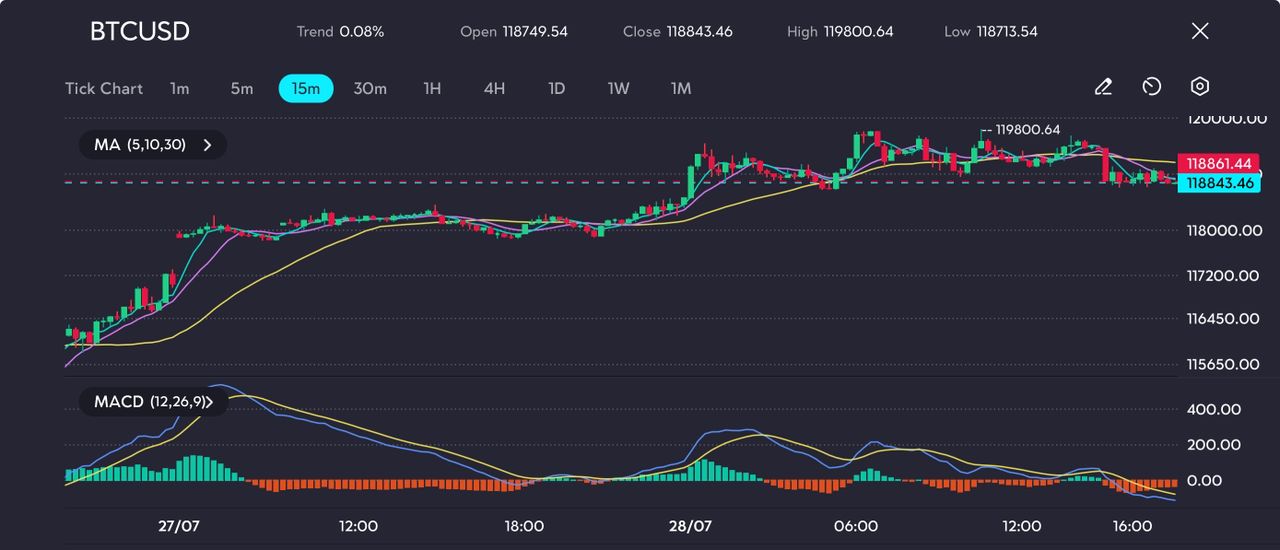Choose the 1H timeframe

[x=432, y=89]
